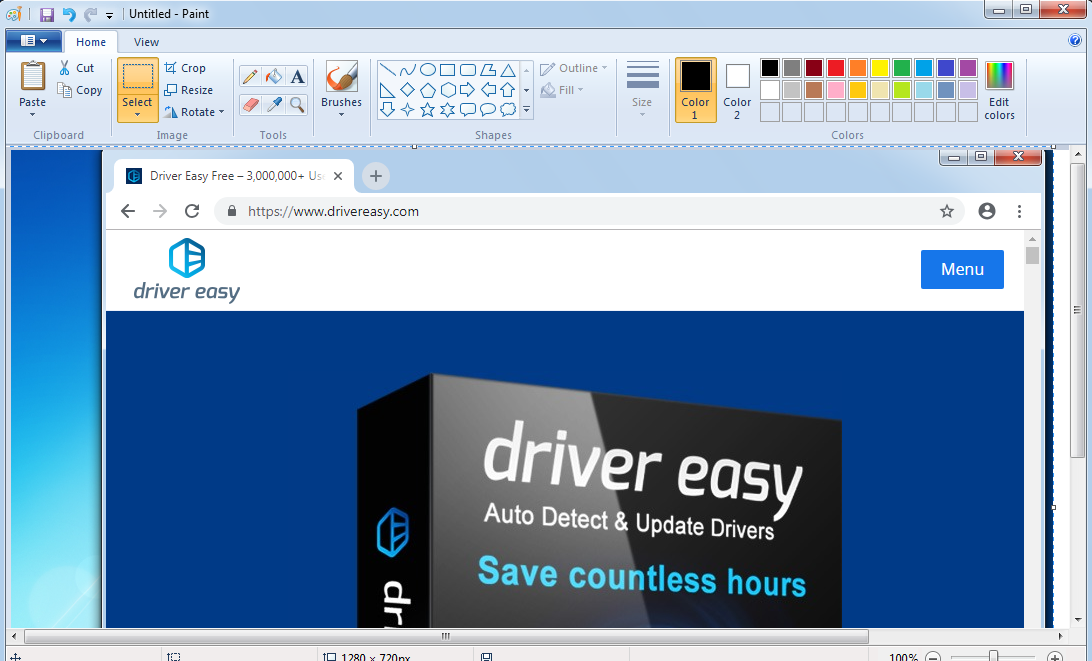Choose the Diamond shape
Screen dimensions: 1092x661
pos(408,90)
